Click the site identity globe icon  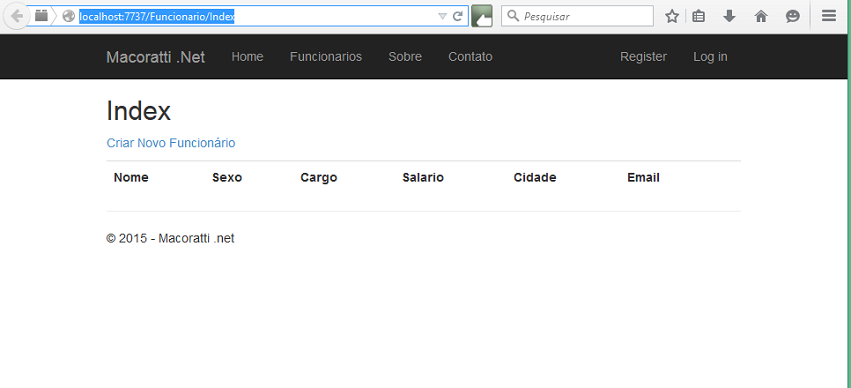pyautogui.click(x=68, y=16)
